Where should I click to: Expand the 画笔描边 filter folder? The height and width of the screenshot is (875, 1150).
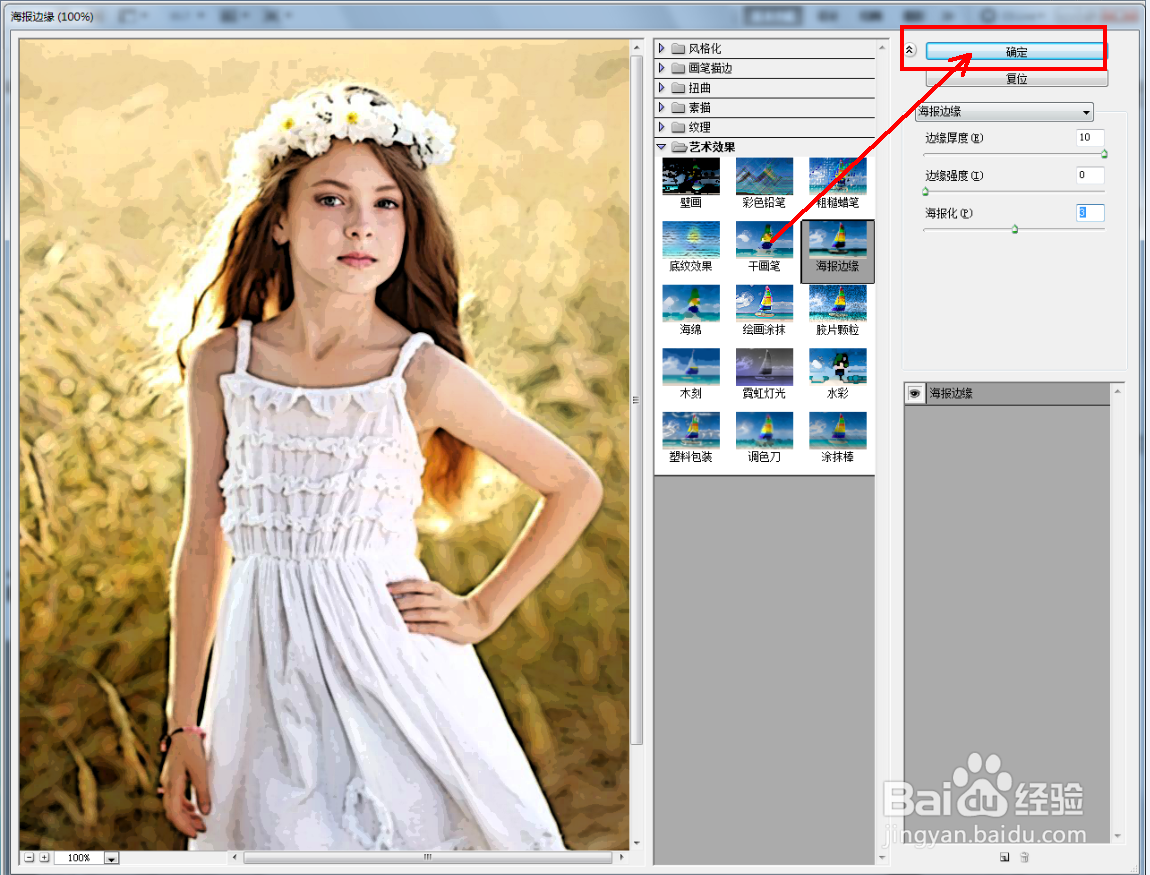tap(662, 68)
